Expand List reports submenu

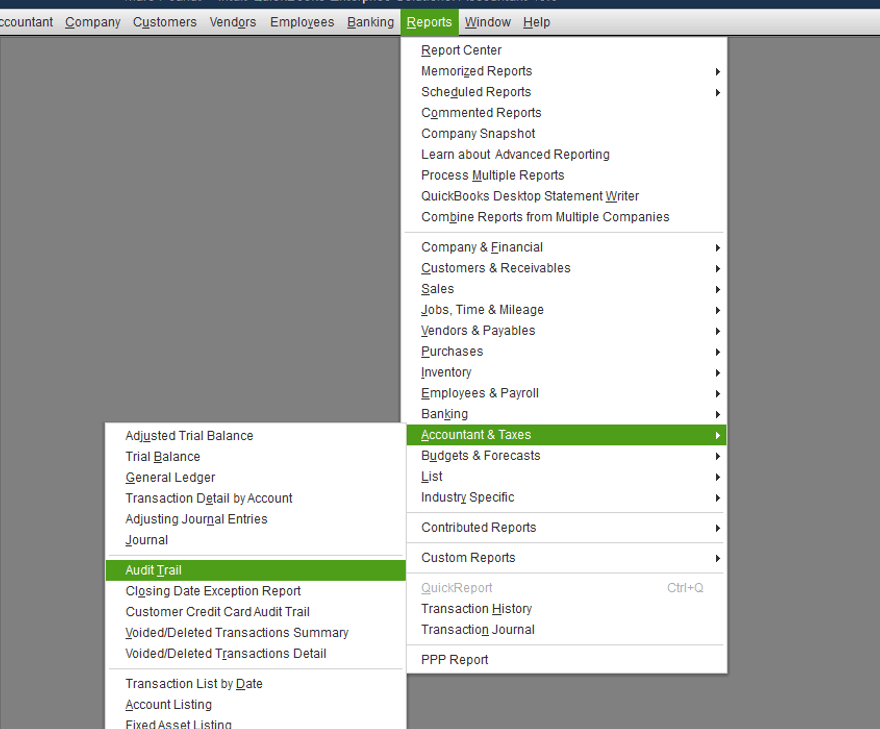pos(566,476)
